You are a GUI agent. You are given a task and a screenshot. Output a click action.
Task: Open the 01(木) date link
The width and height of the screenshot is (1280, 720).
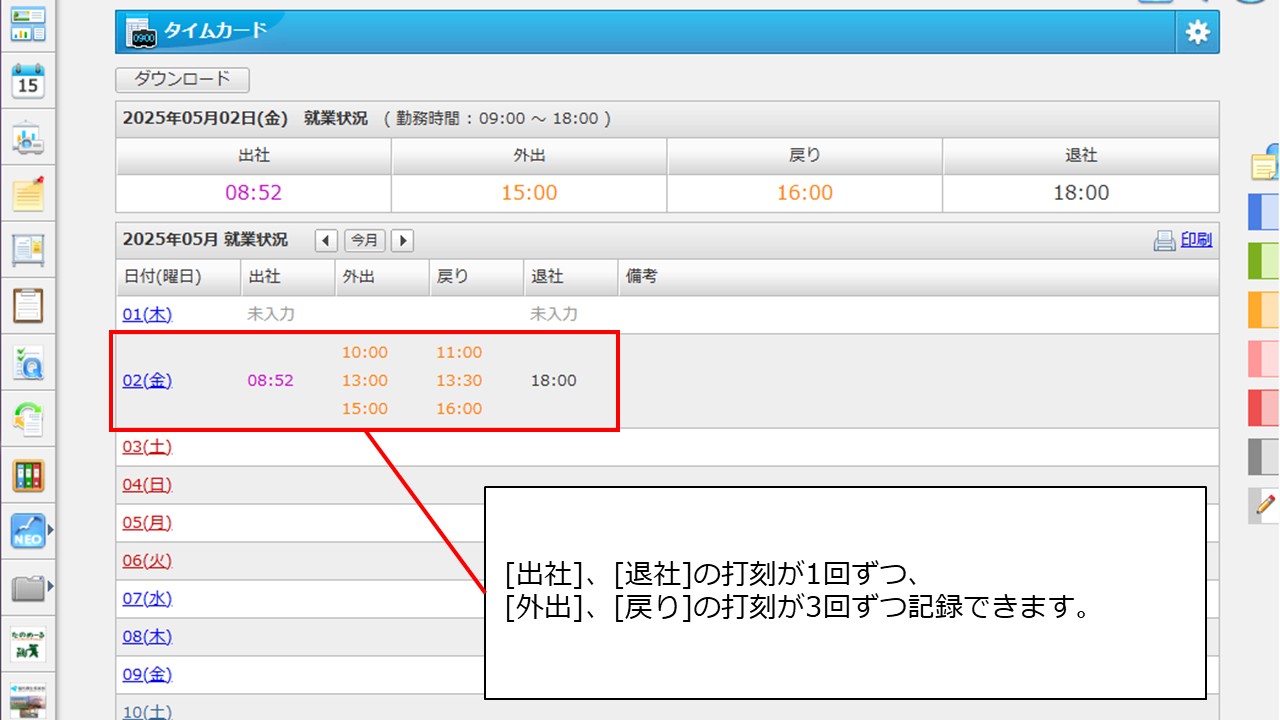[x=147, y=314]
